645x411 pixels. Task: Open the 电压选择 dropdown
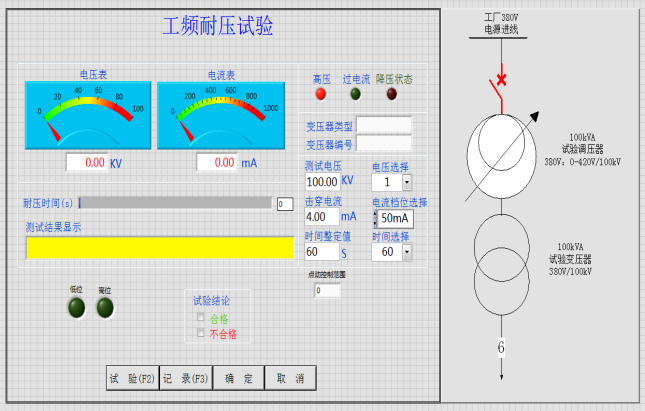coord(406,183)
